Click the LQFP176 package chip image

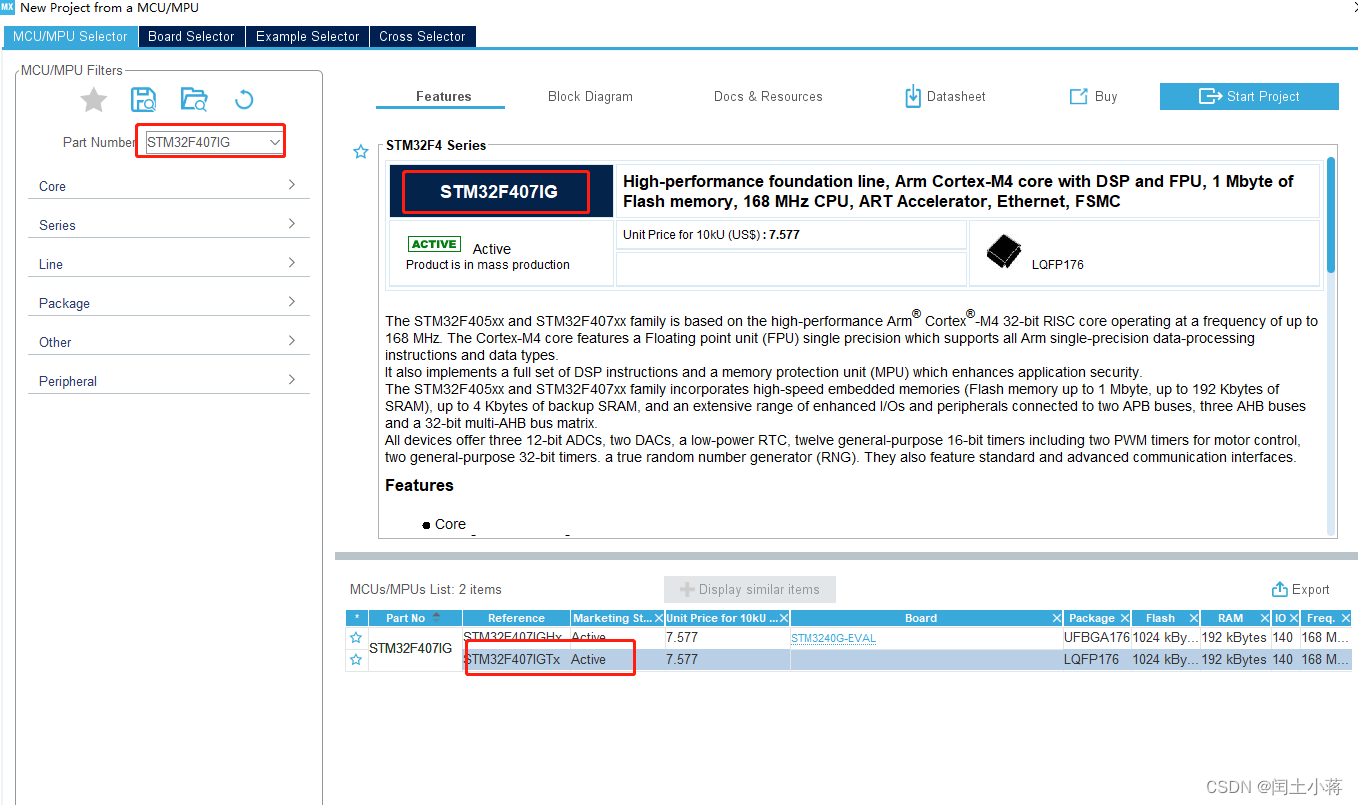(1003, 251)
